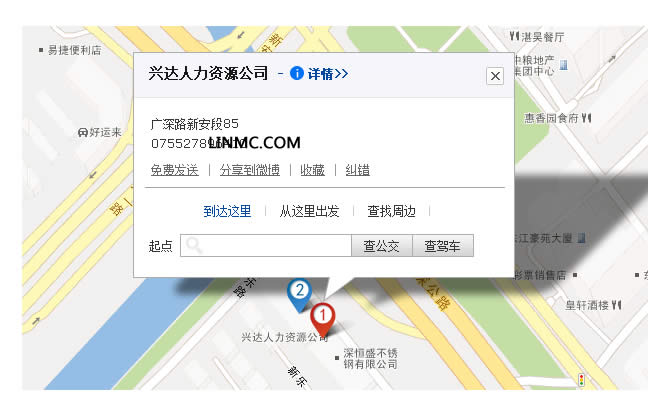
Task: Click the 湛吴餐厅 restaurant icon on map
Action: tap(514, 36)
